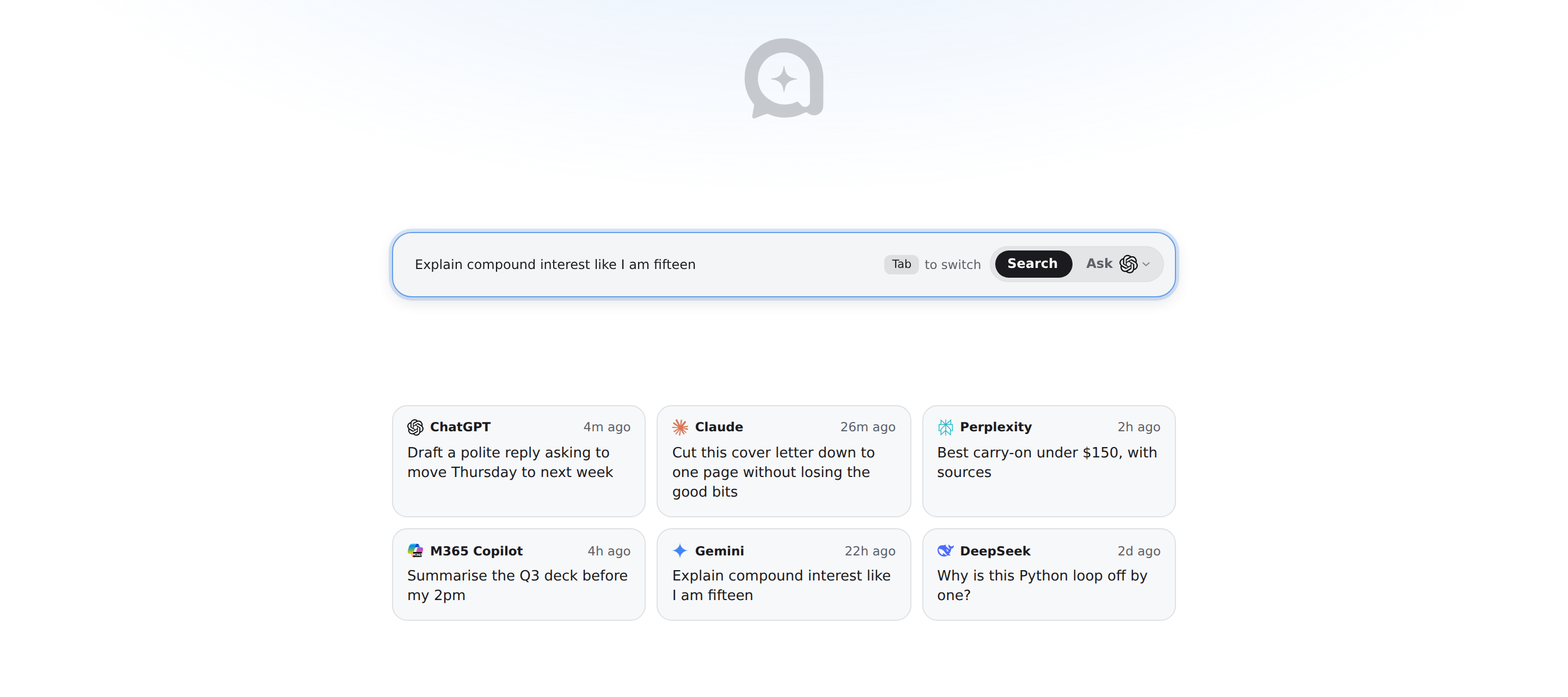Click the chat bubble sparkle logo
The width and height of the screenshot is (1568, 697).
(x=784, y=78)
